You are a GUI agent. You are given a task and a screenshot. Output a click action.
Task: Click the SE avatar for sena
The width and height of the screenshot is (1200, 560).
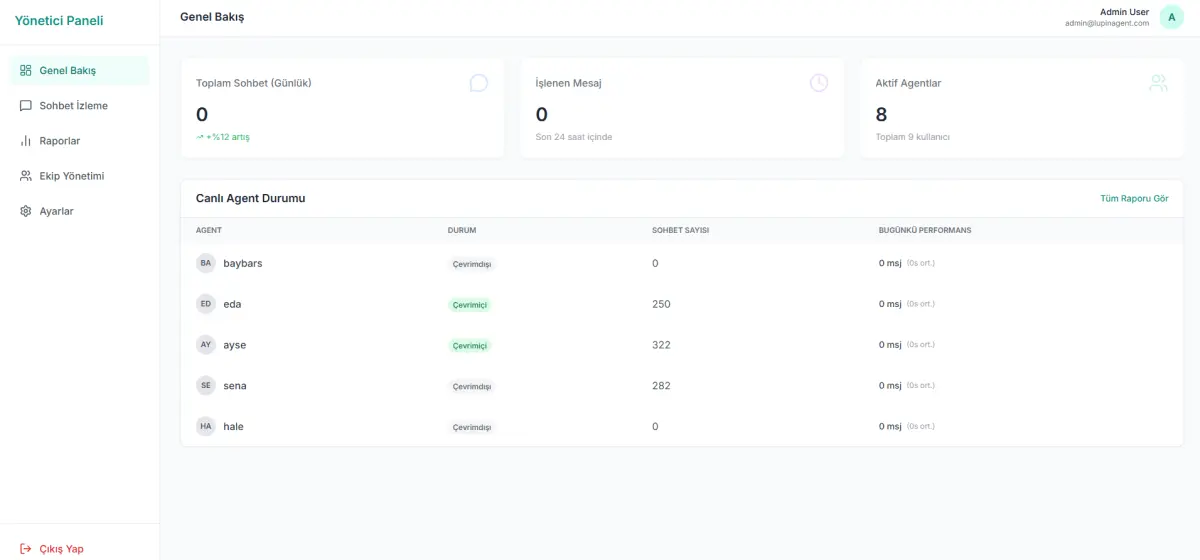206,385
